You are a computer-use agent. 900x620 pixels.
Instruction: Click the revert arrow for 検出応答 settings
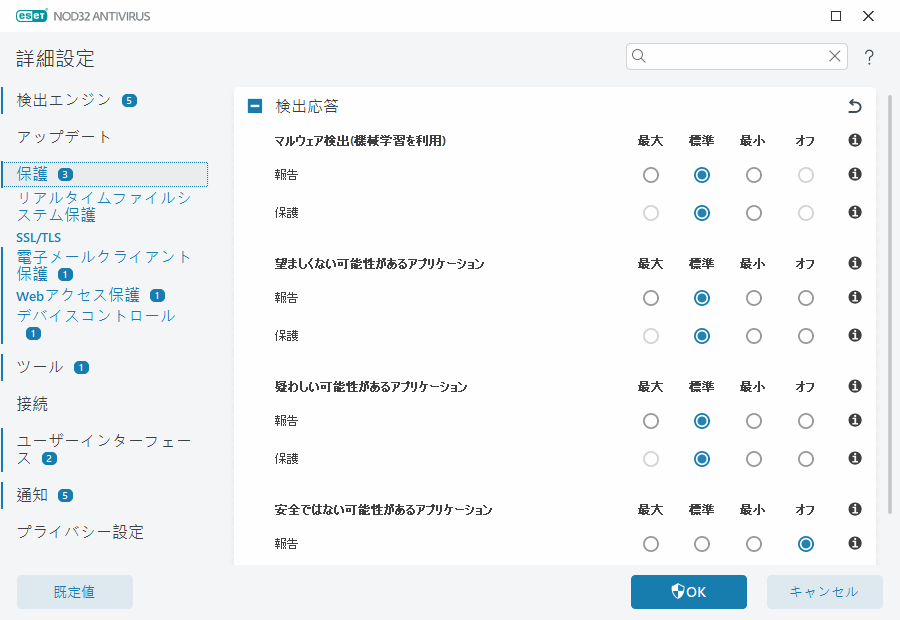855,103
